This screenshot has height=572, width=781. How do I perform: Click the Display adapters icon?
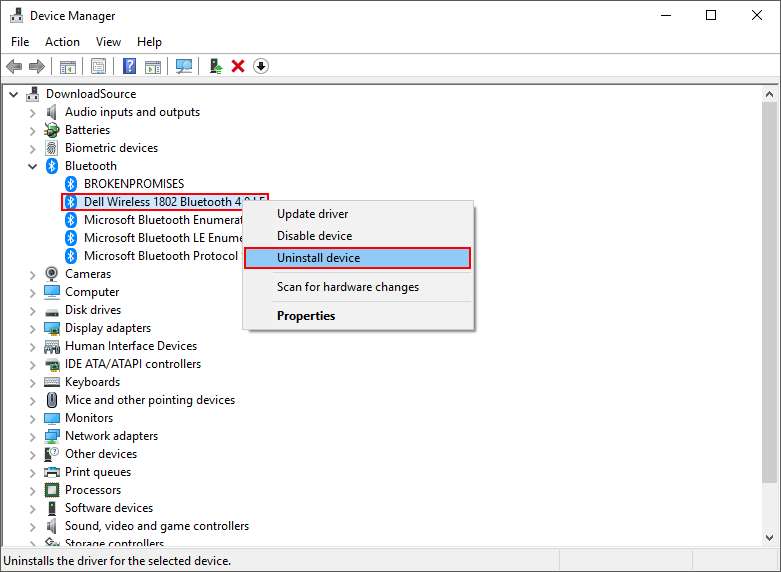[52, 328]
